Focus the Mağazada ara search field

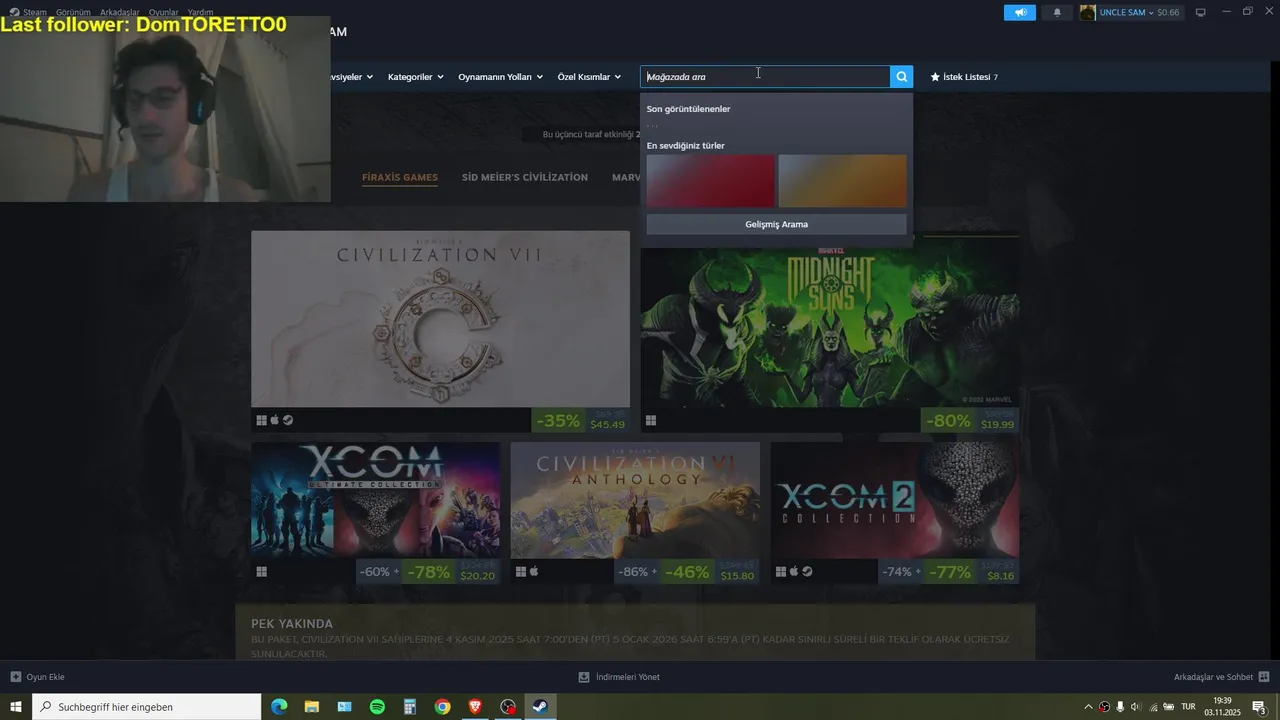(x=765, y=77)
